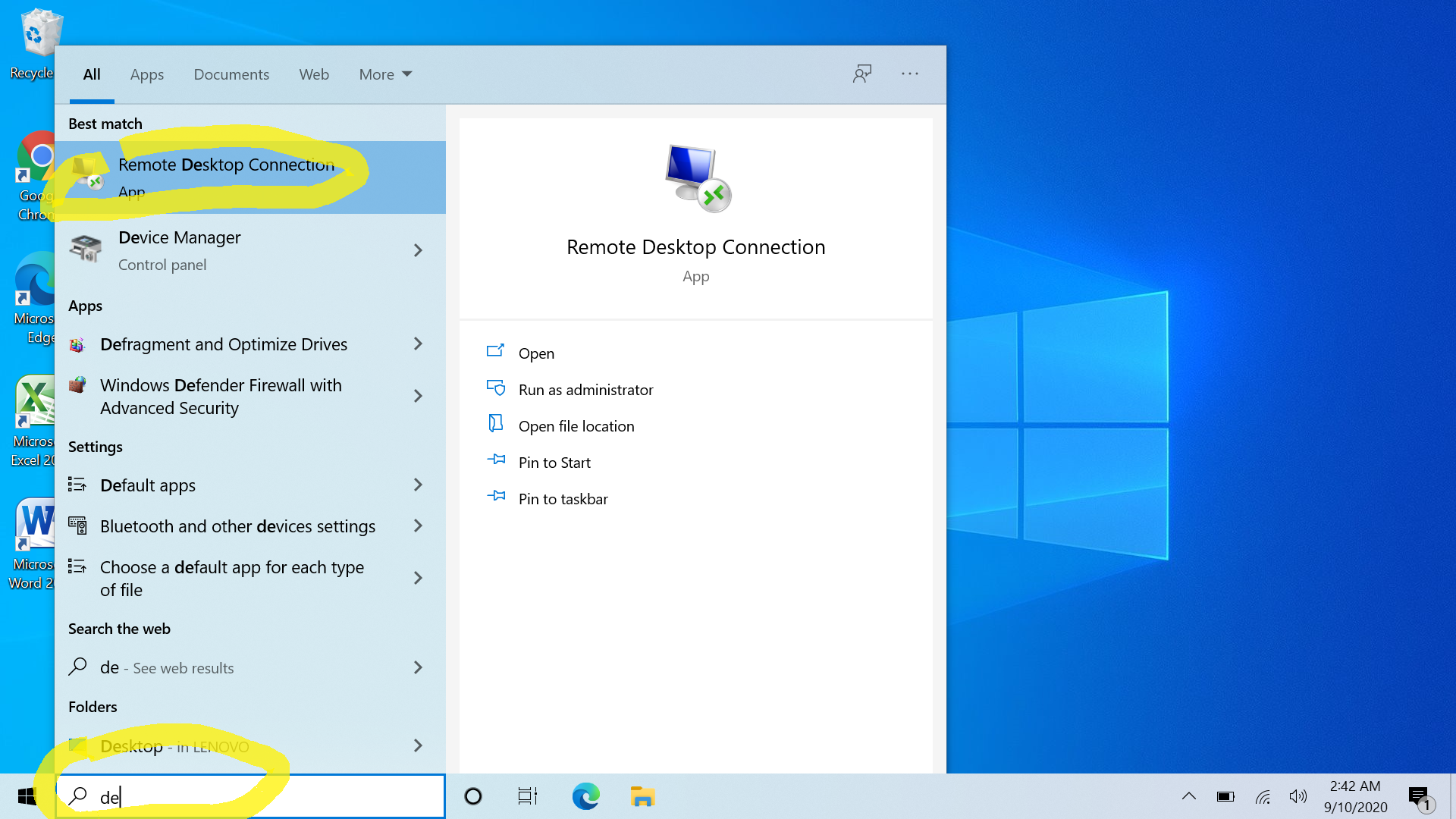Click Pin to Start
The height and width of the screenshot is (819, 1456).
point(554,463)
